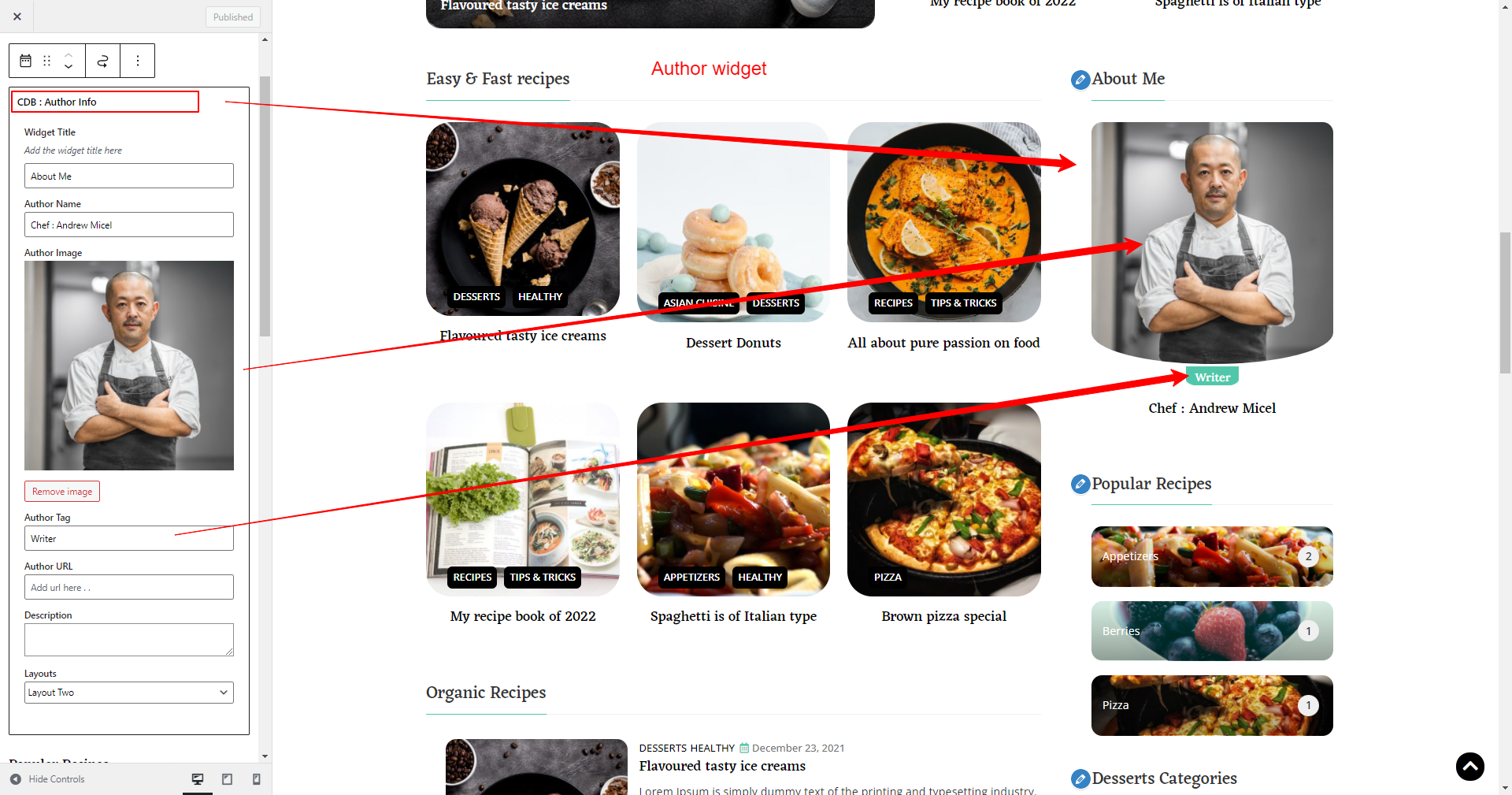This screenshot has height=795, width=1512.
Task: Click the pencil edit icon beside About Me
Action: [x=1080, y=80]
